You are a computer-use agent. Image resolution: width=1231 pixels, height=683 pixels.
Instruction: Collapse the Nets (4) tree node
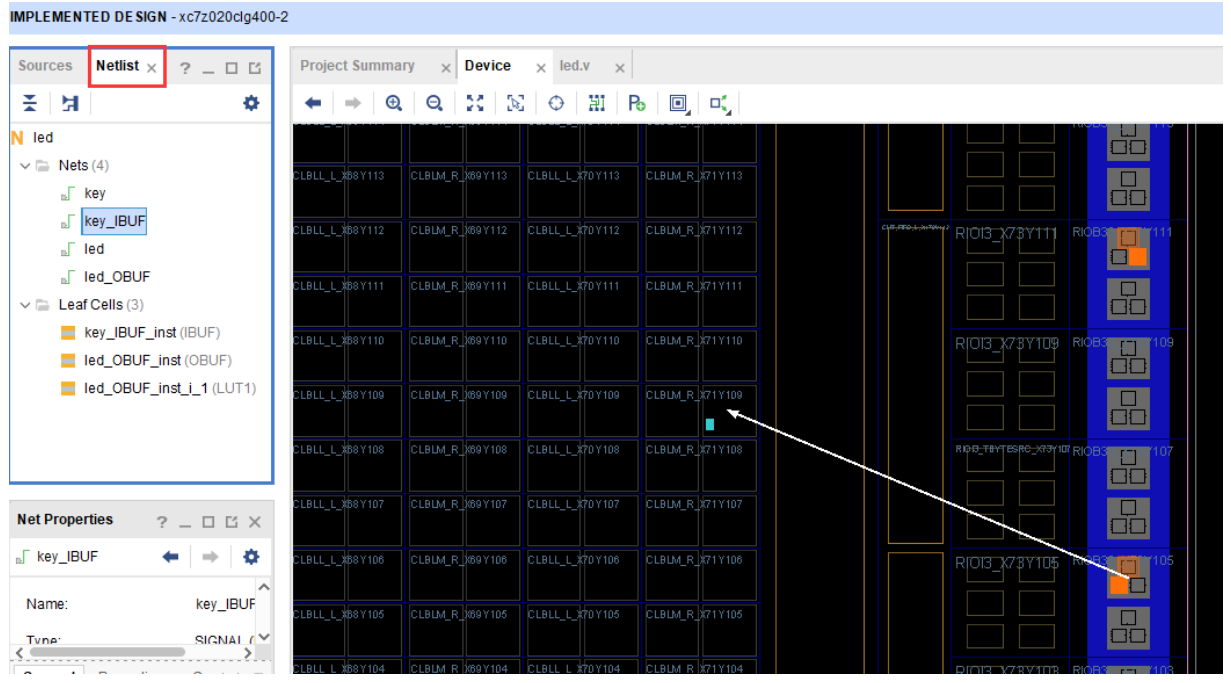click(x=25, y=165)
